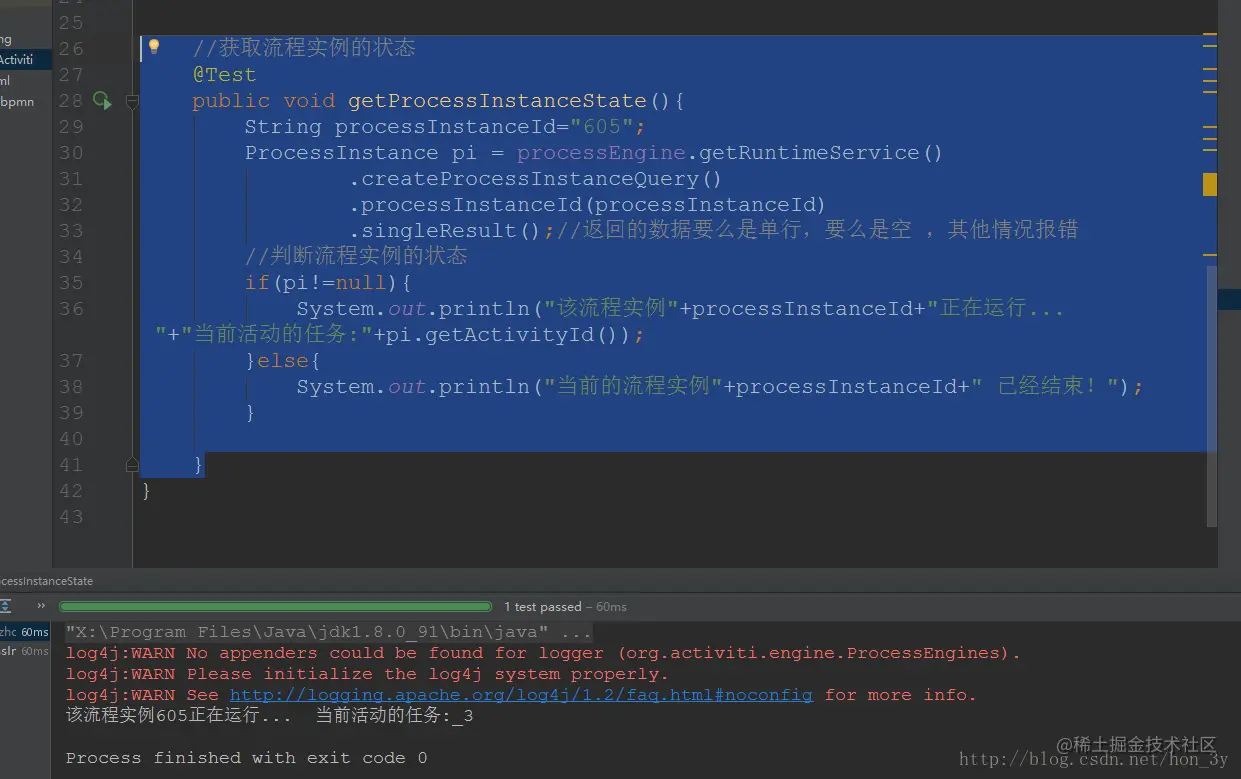
Task: Click .createProcessInstanceQuery() on line 31
Action: [535, 179]
